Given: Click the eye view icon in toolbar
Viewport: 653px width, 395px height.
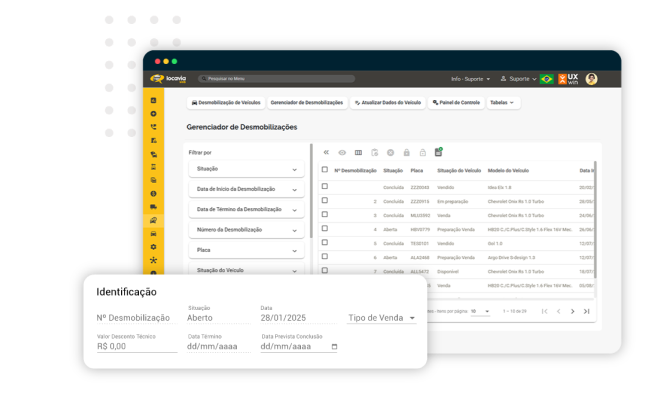Looking at the screenshot, I should tap(342, 152).
